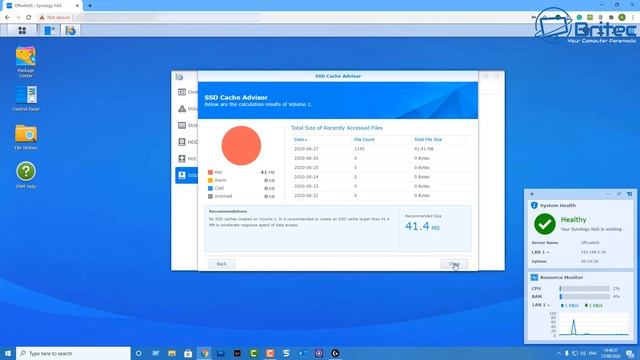640x360 pixels.
Task: Select the 2020-08-26 table row date
Action: [306, 158]
